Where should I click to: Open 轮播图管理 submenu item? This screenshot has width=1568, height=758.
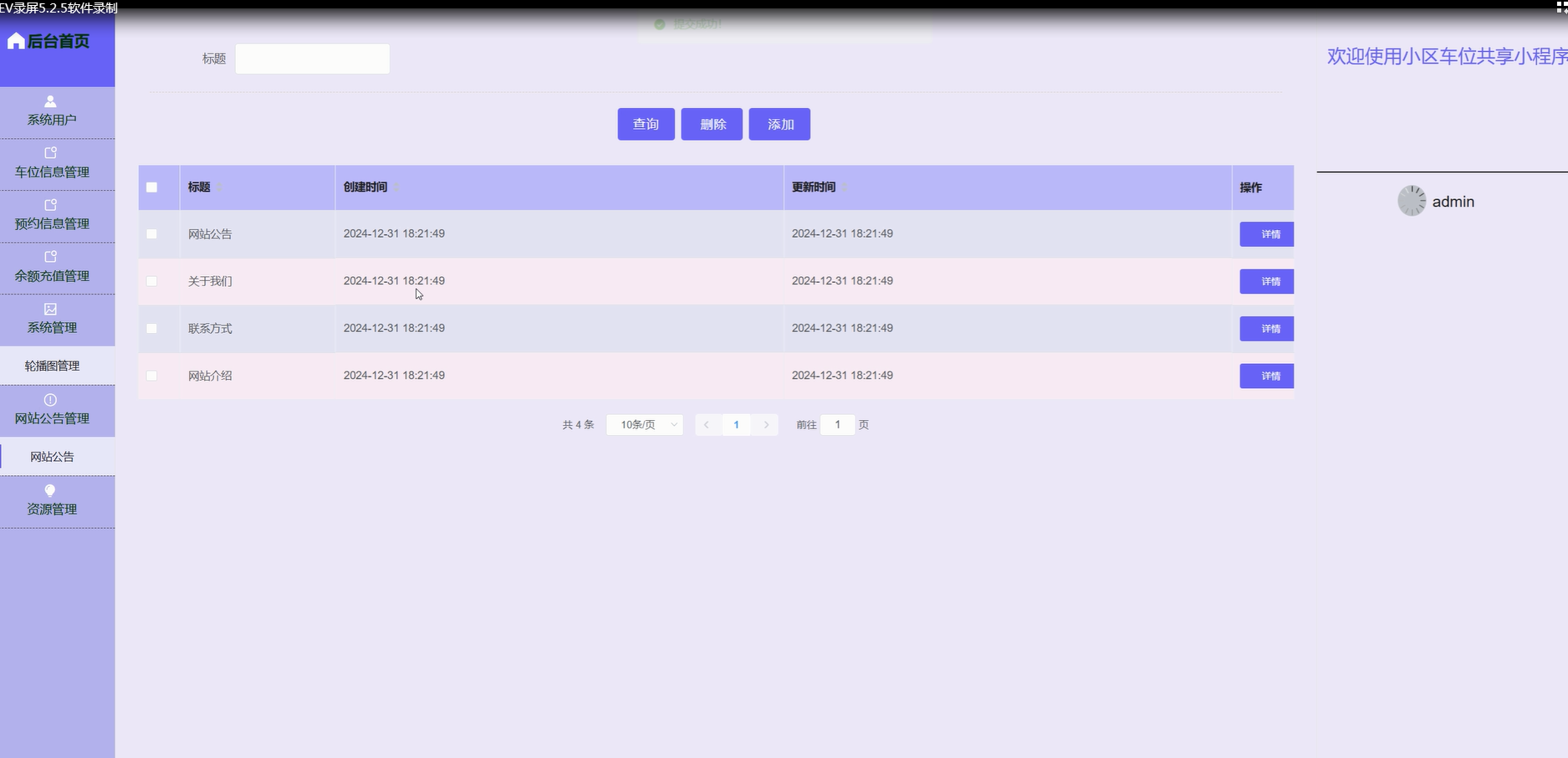pyautogui.click(x=57, y=366)
